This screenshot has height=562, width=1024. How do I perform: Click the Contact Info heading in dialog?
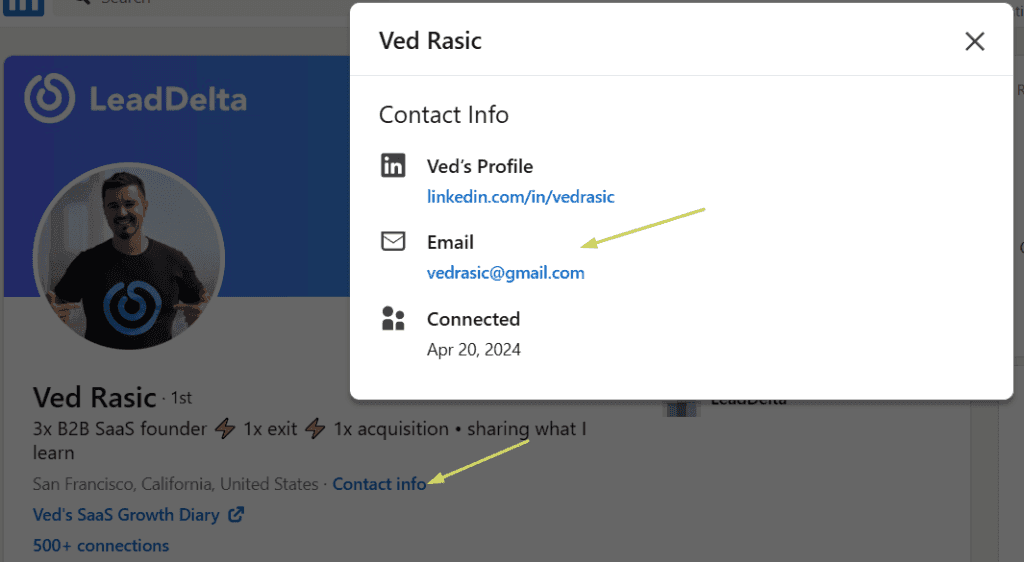tap(443, 114)
